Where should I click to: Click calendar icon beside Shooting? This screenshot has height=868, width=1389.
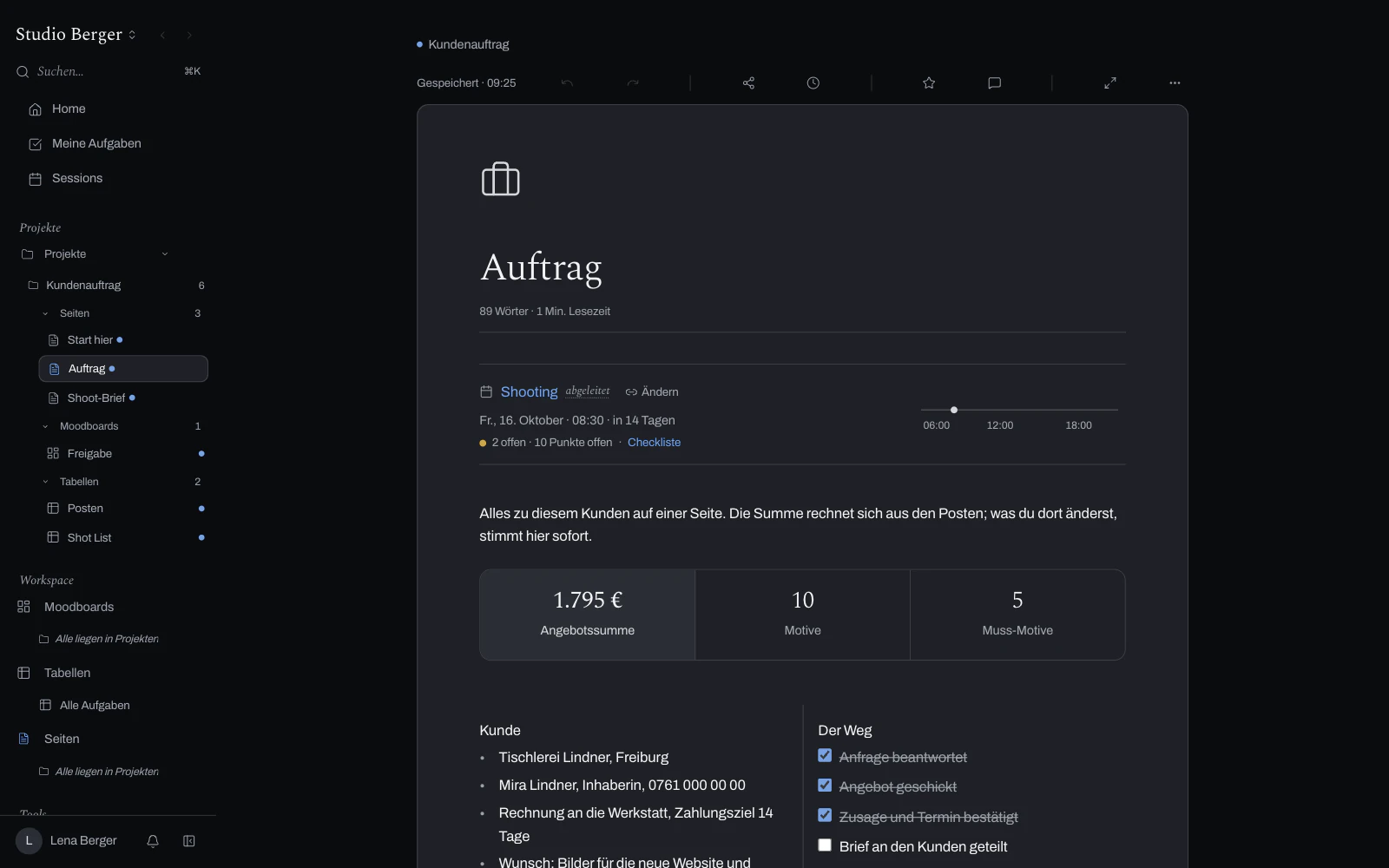tap(486, 392)
